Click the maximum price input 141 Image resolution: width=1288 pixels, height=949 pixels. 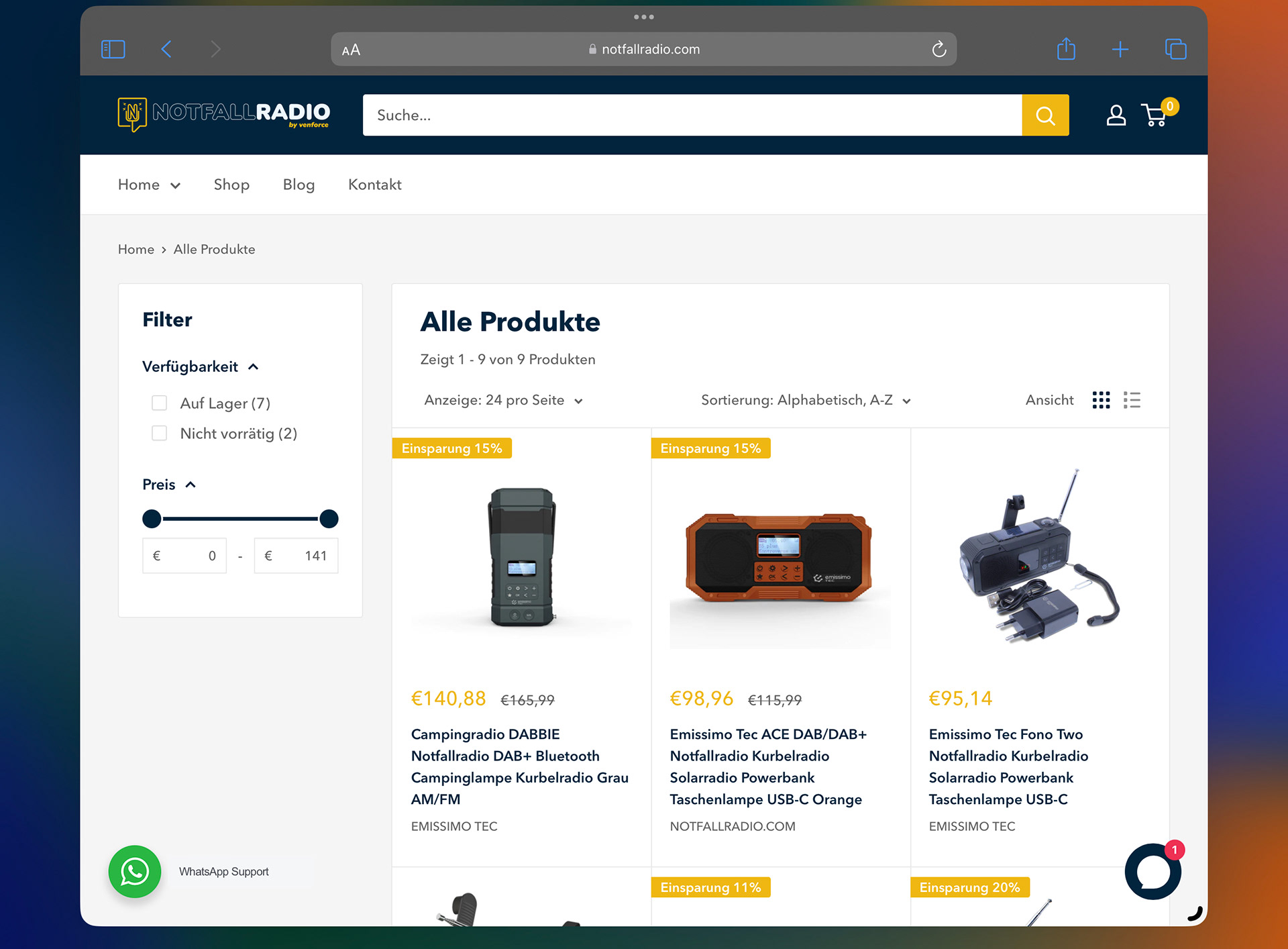[296, 556]
